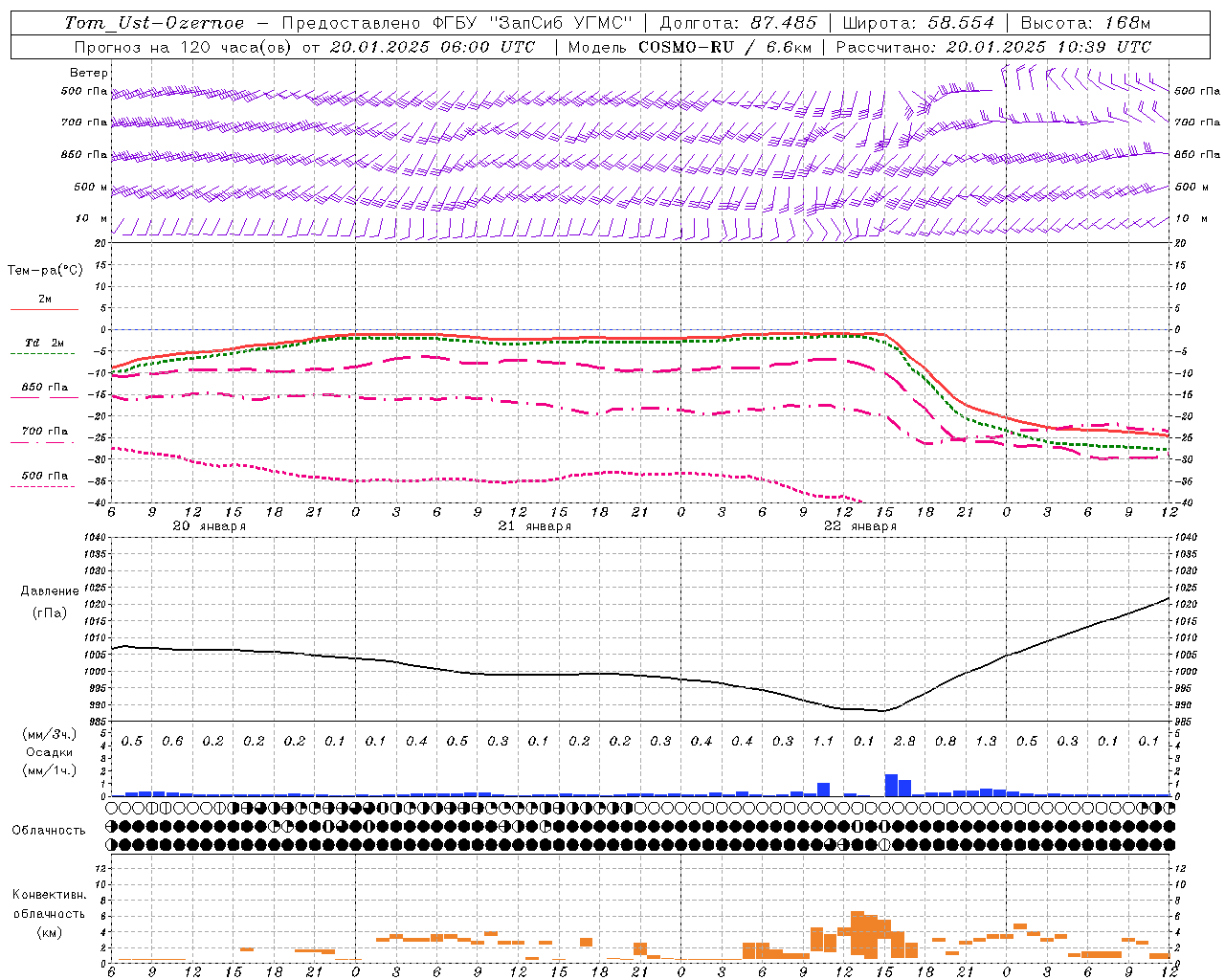1225x980 pixels.
Task: Select the left 500 м wind level label
Action: click(92, 188)
